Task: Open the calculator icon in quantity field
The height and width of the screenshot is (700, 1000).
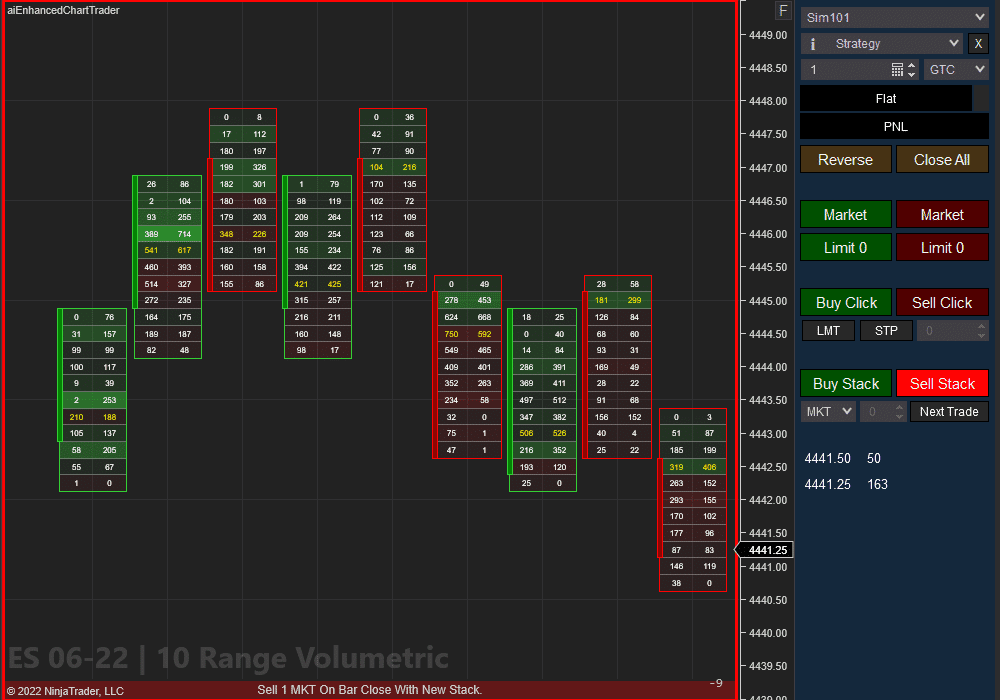Action: (896, 69)
